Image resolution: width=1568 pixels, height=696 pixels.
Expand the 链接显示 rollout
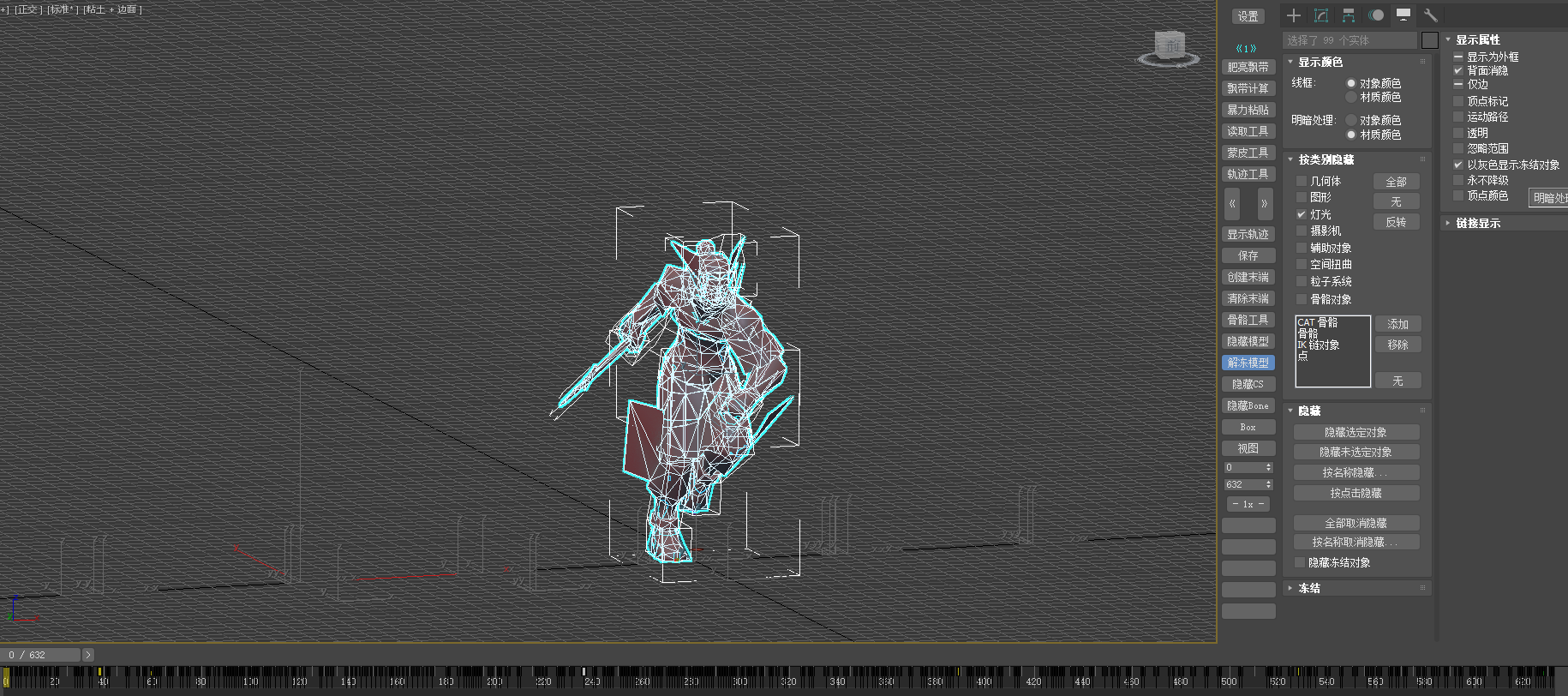pos(1478,223)
